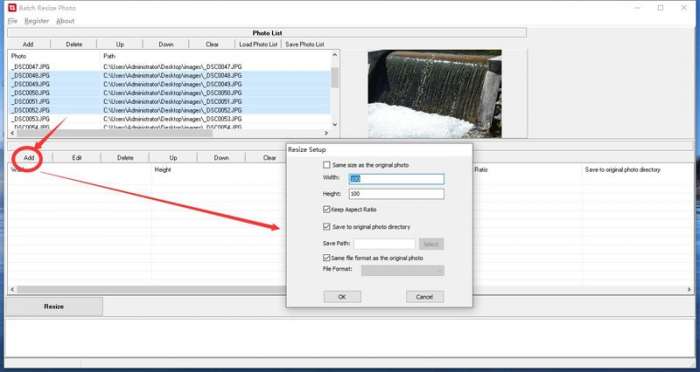
Task: Click Load Photo List button
Action: point(258,44)
